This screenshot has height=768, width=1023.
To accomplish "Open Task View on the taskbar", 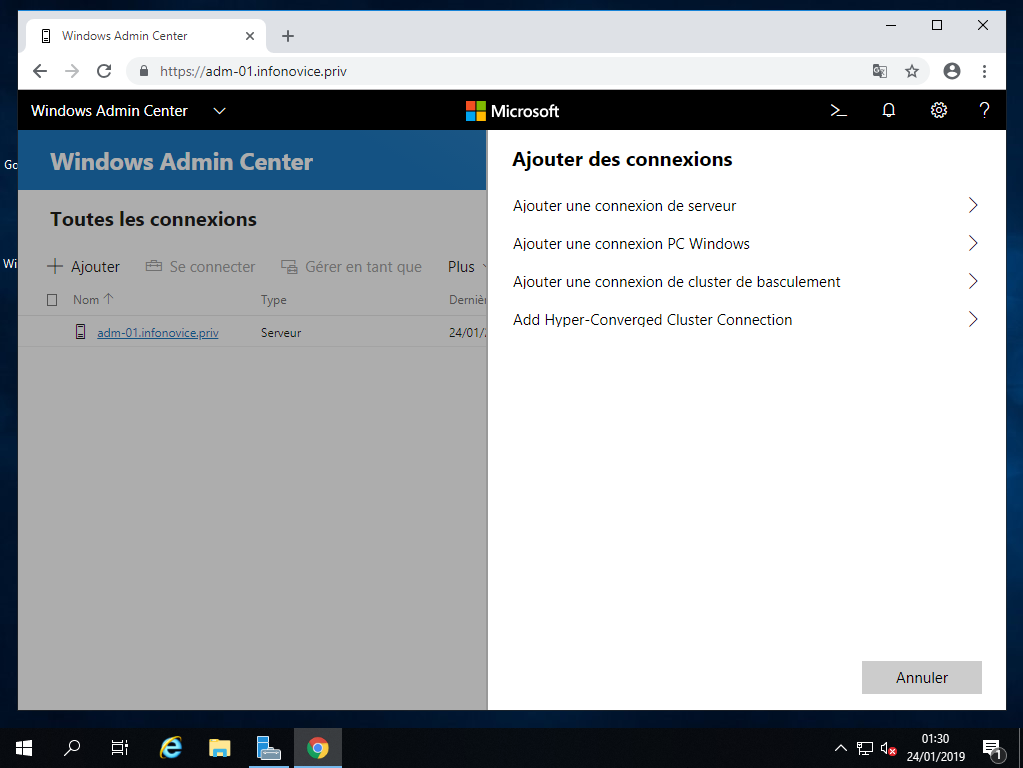I will point(120,748).
